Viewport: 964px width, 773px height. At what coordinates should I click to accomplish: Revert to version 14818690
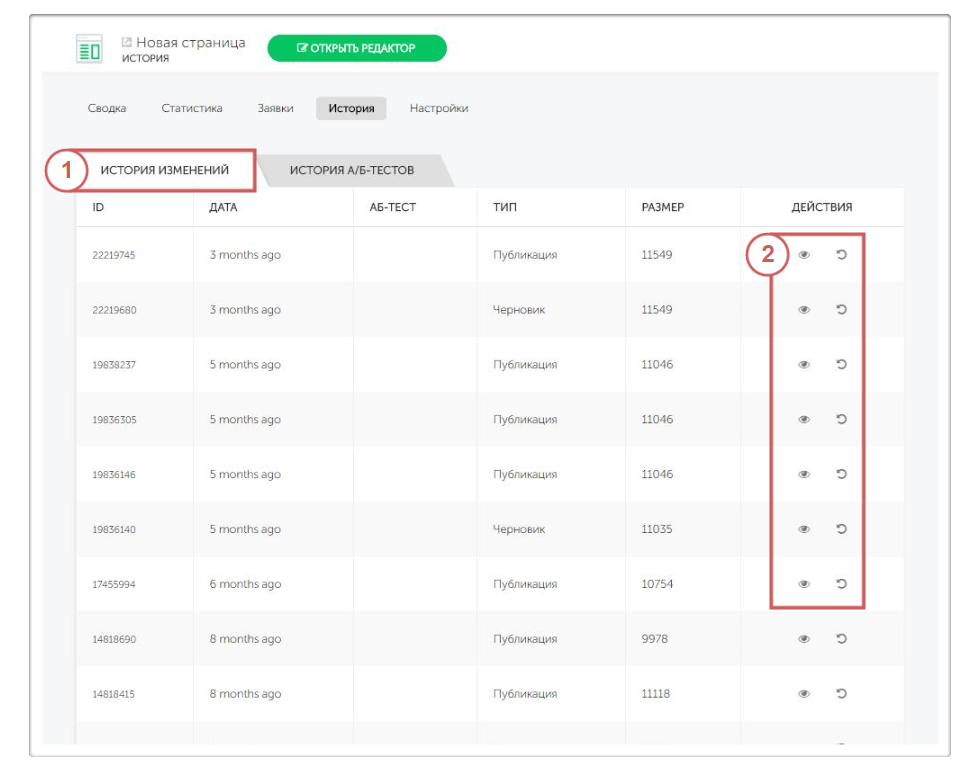(x=841, y=639)
